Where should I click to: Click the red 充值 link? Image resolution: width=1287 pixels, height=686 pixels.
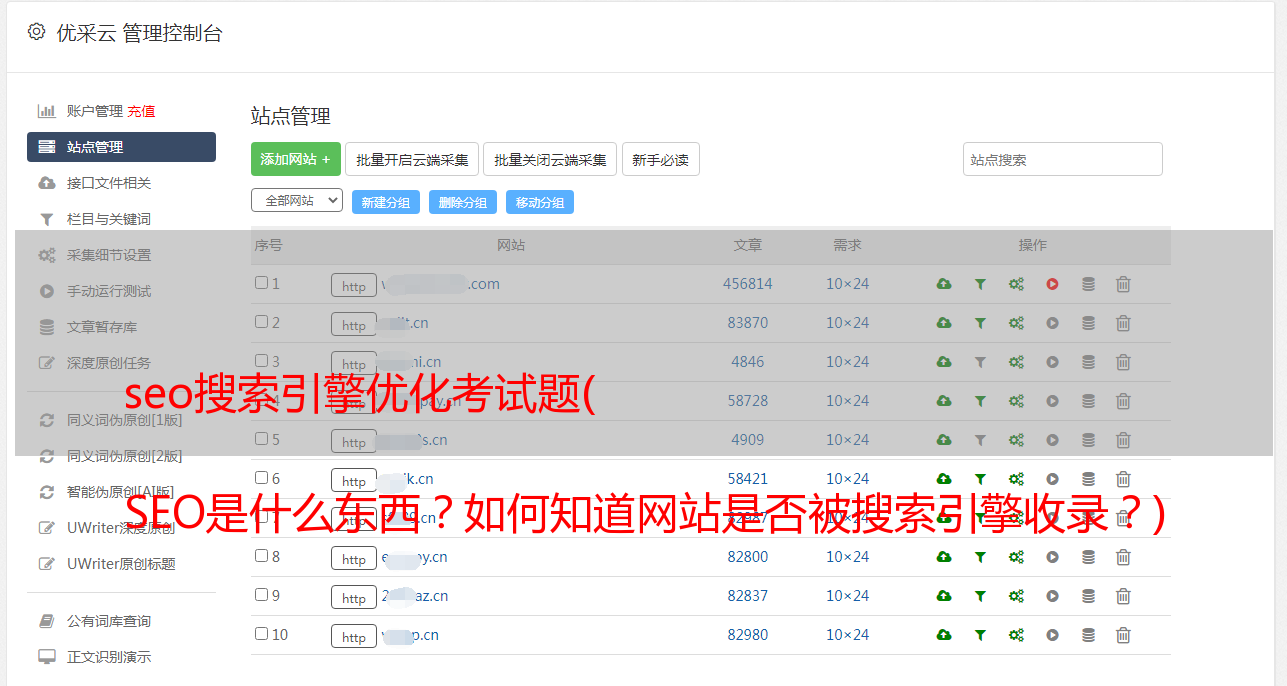point(141,111)
